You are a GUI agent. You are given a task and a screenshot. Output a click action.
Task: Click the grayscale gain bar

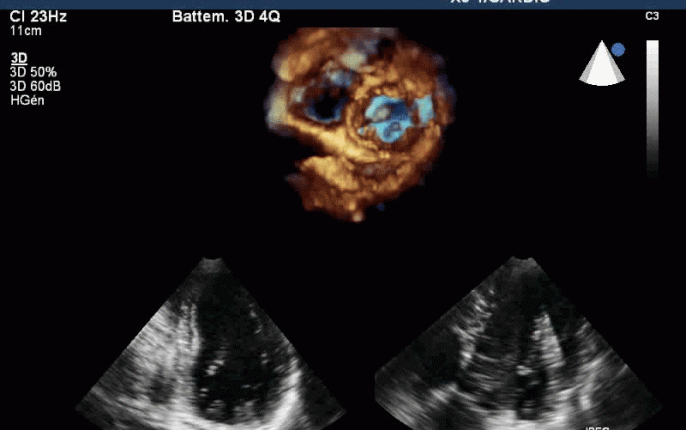click(x=652, y=108)
